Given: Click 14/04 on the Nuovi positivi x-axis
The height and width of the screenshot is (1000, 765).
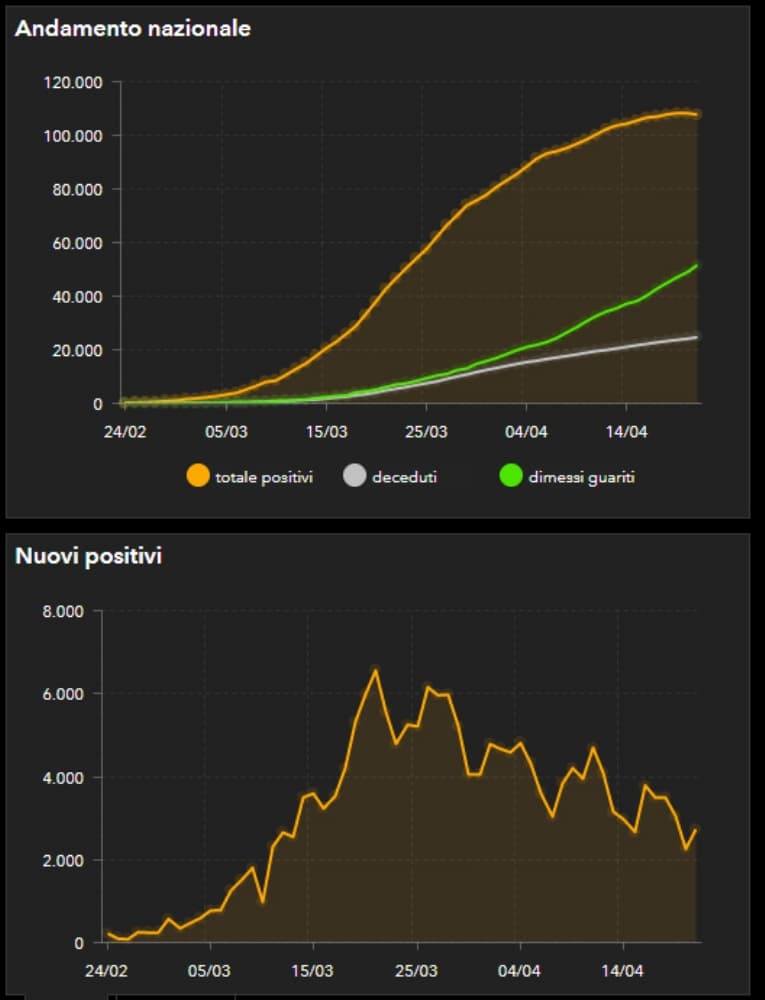Looking at the screenshot, I should point(621,970).
